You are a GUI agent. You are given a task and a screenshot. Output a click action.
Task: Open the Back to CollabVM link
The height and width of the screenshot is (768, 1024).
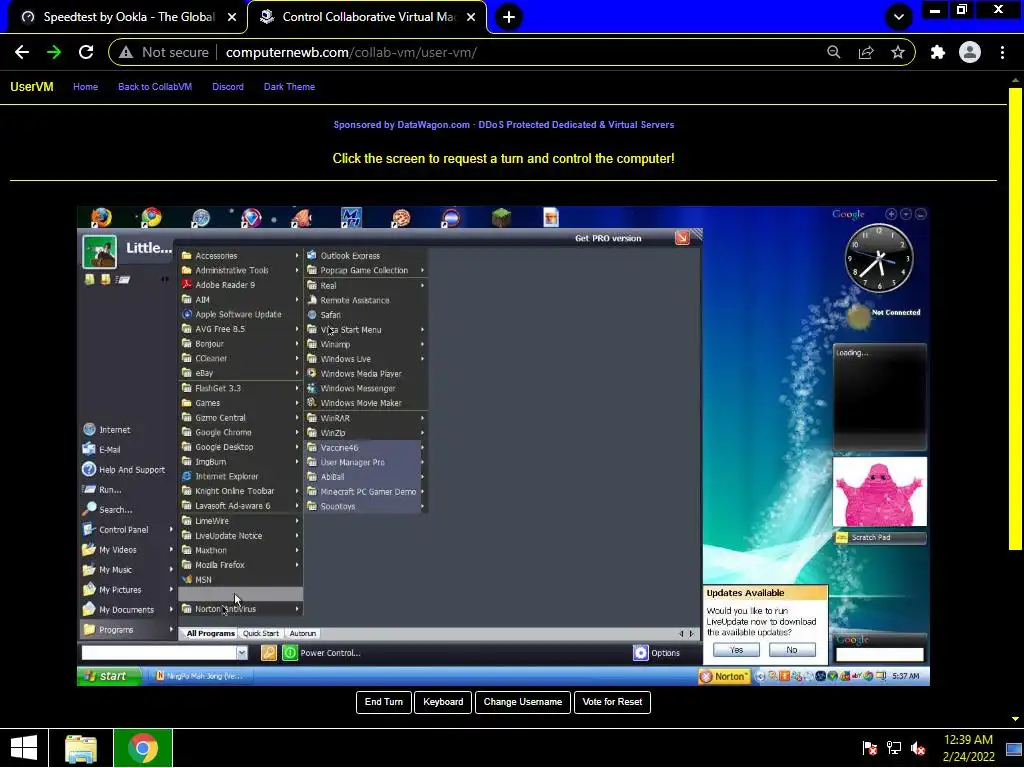tap(155, 87)
